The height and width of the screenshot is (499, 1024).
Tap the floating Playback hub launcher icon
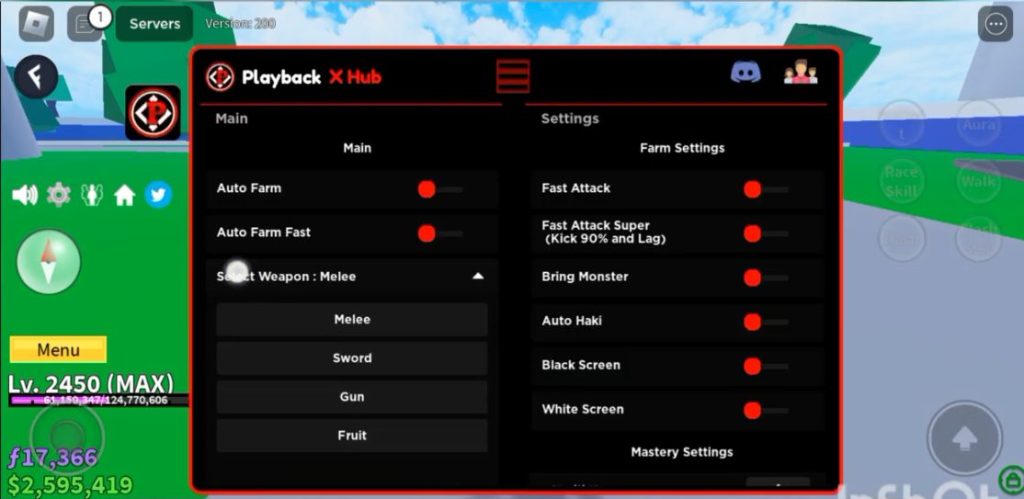tap(153, 112)
